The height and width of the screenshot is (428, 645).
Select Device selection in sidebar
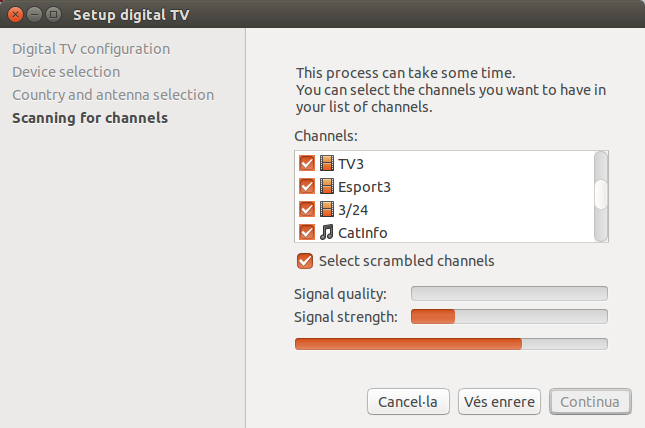click(66, 72)
